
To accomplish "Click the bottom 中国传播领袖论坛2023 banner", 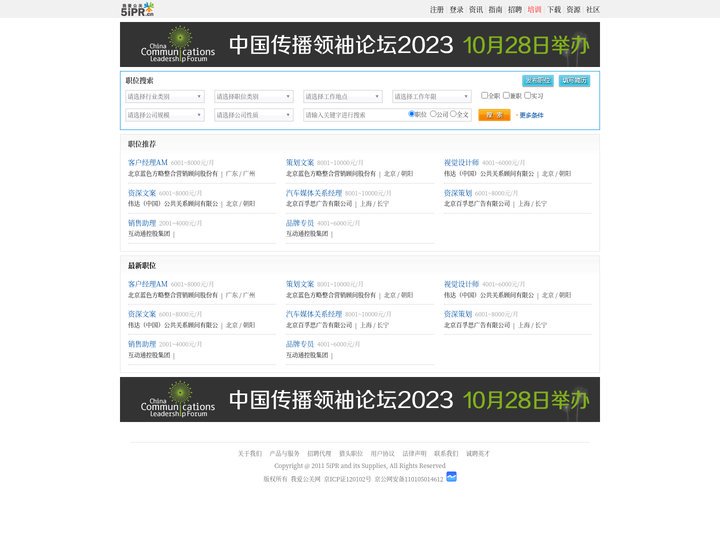I will [x=360, y=399].
